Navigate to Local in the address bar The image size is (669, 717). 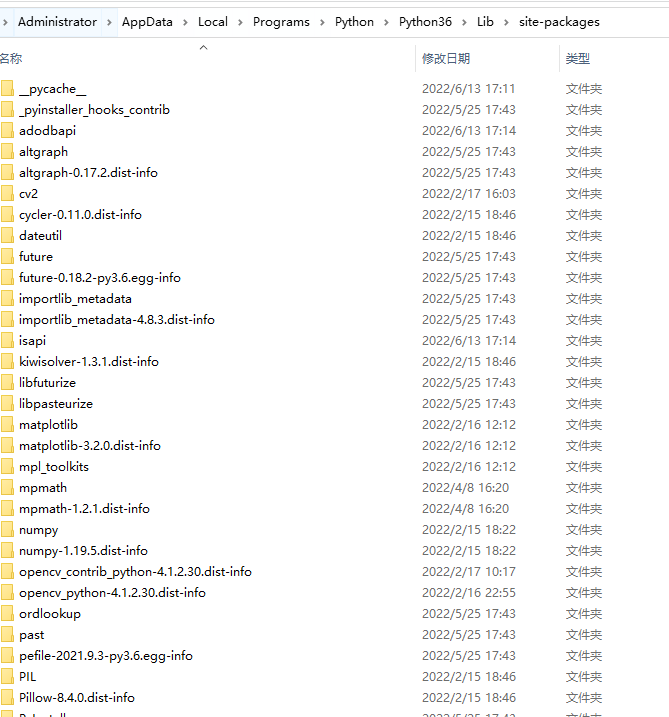(x=213, y=22)
